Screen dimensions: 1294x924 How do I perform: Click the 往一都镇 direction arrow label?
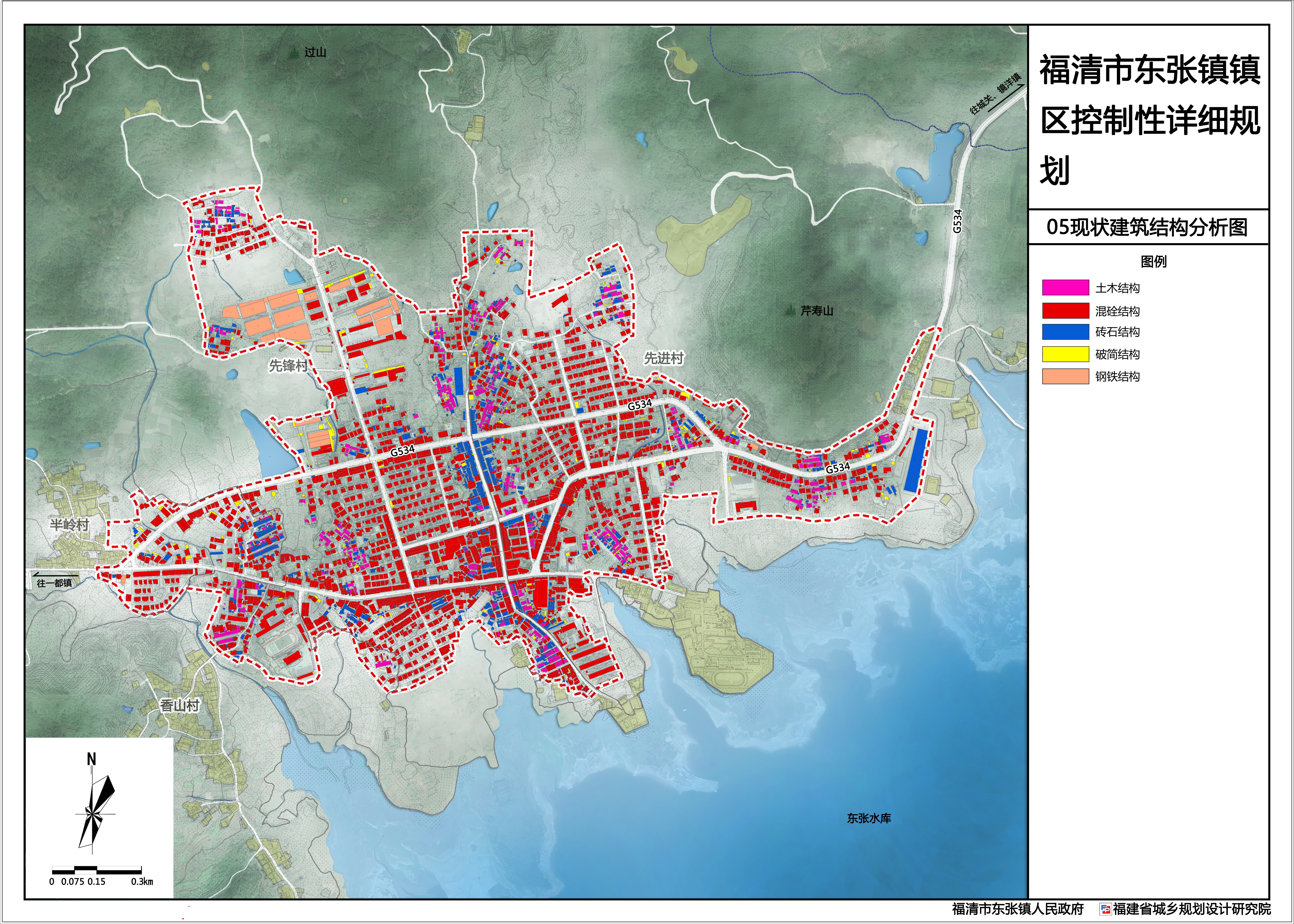pos(55,580)
